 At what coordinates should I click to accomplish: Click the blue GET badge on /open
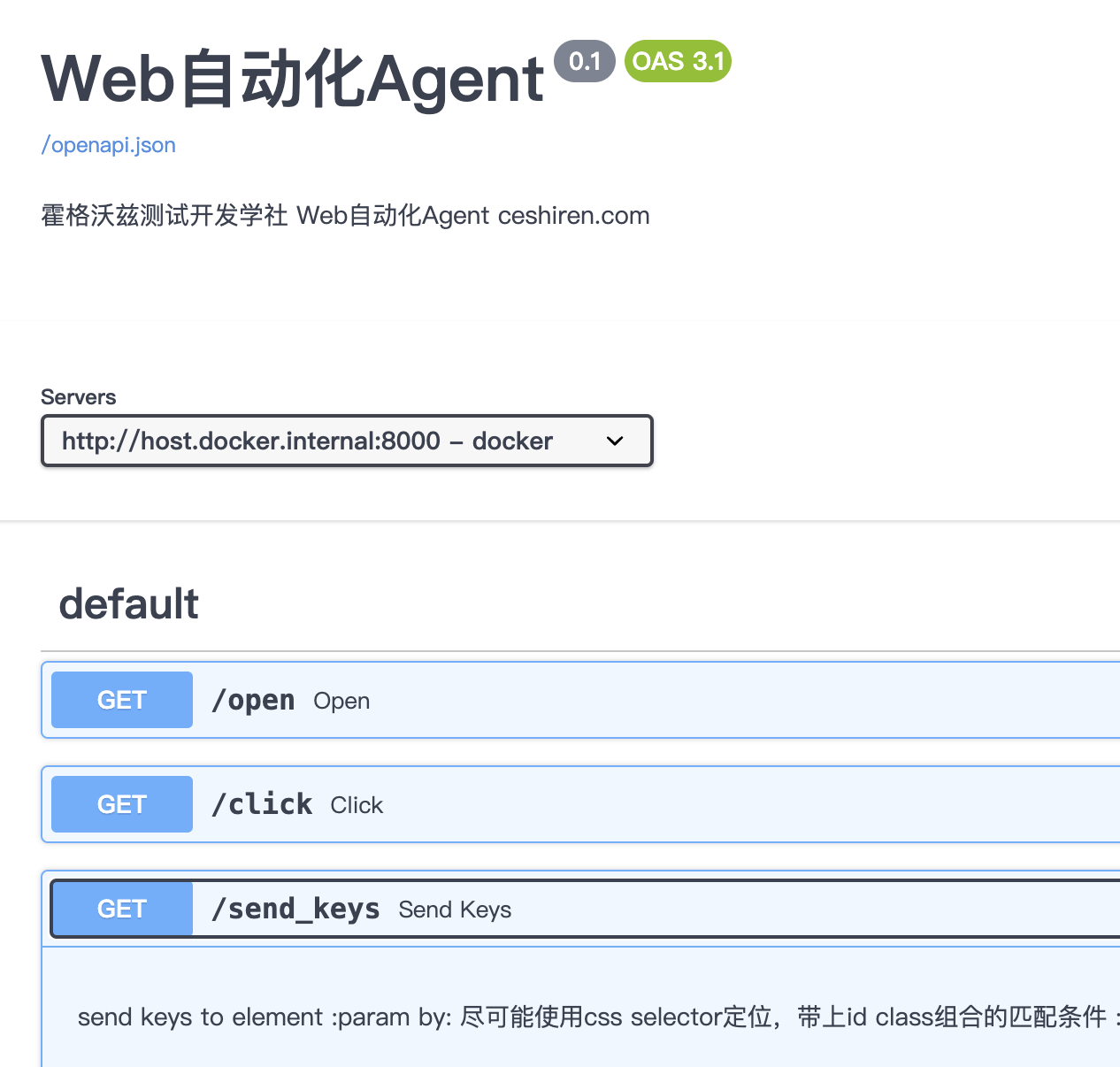(121, 699)
